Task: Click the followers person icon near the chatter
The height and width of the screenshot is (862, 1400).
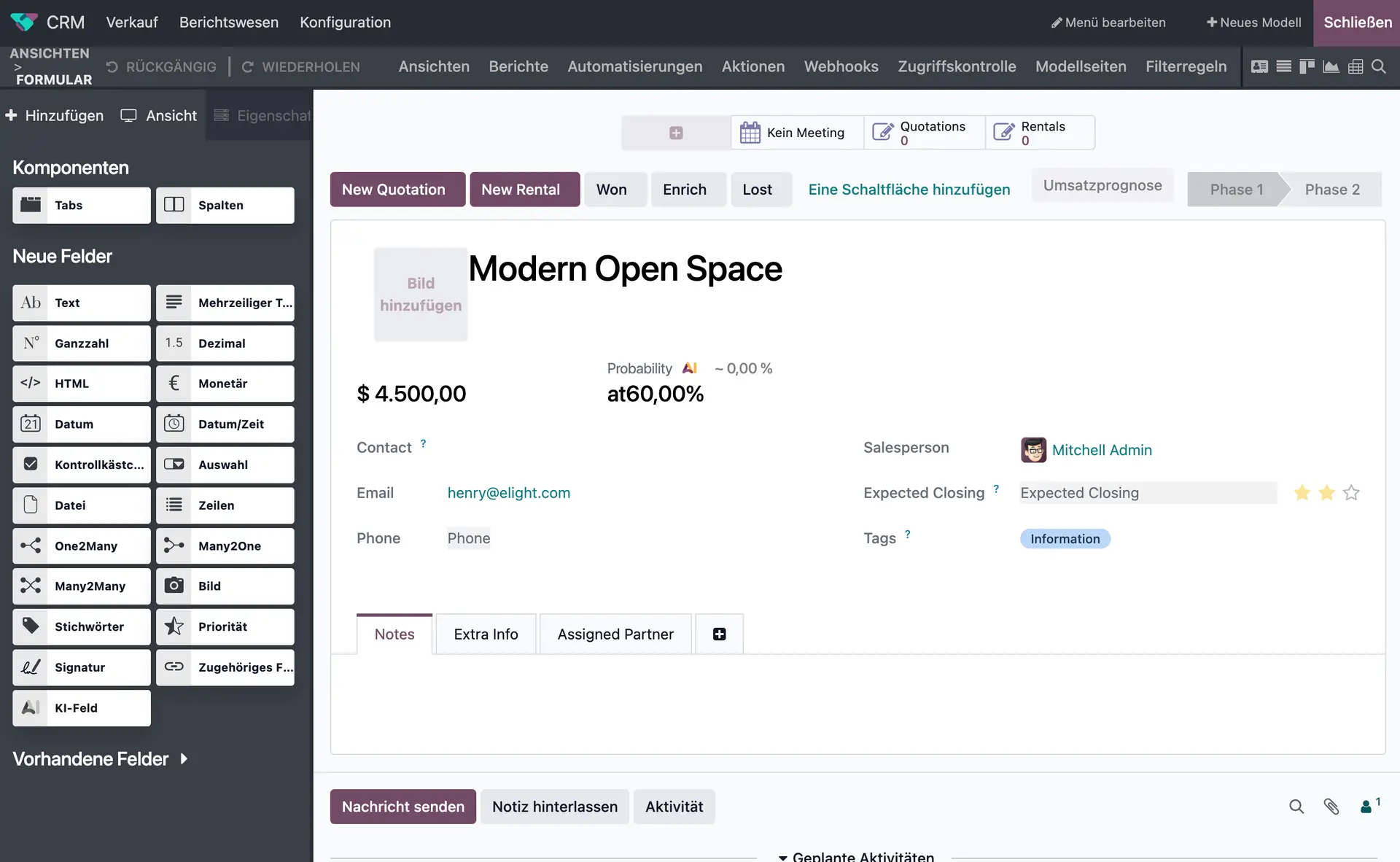Action: pyautogui.click(x=1367, y=807)
